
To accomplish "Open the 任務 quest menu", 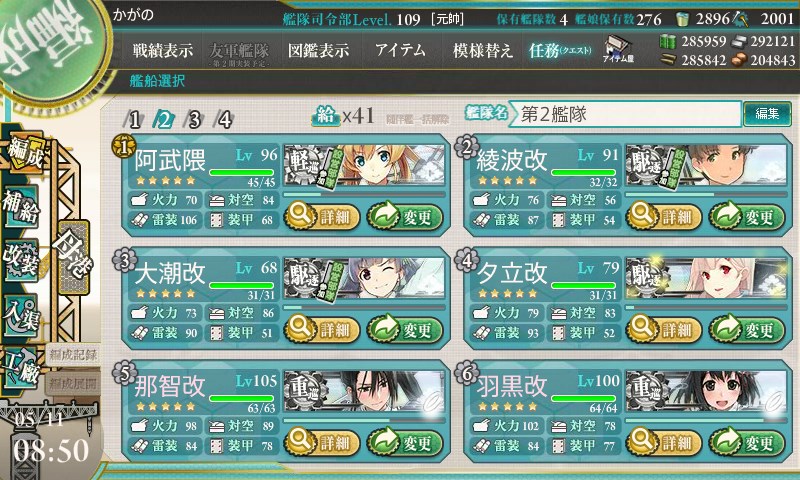I will click(x=560, y=50).
